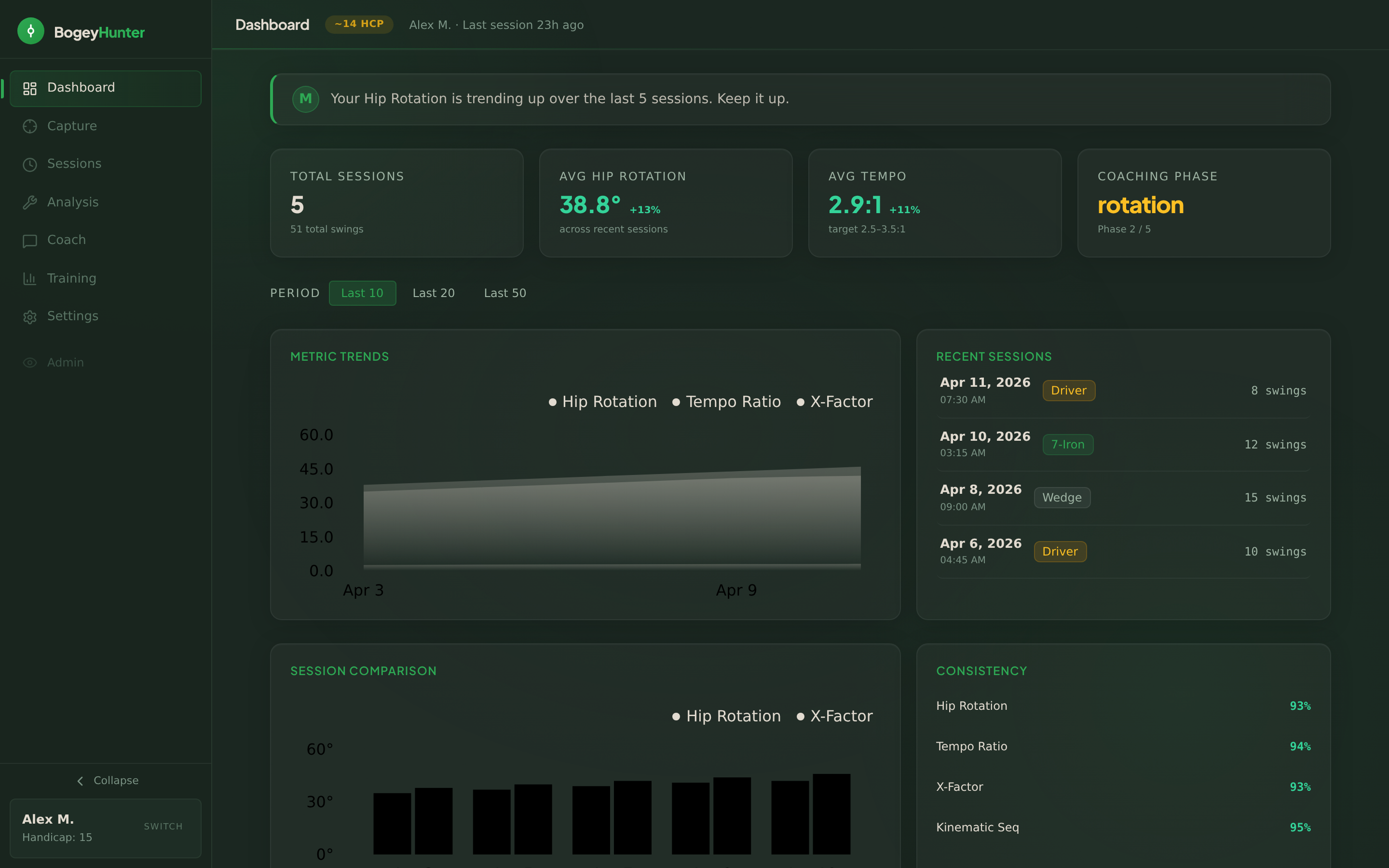Open the Dashboard menu label
The image size is (1389, 868).
coord(81,87)
